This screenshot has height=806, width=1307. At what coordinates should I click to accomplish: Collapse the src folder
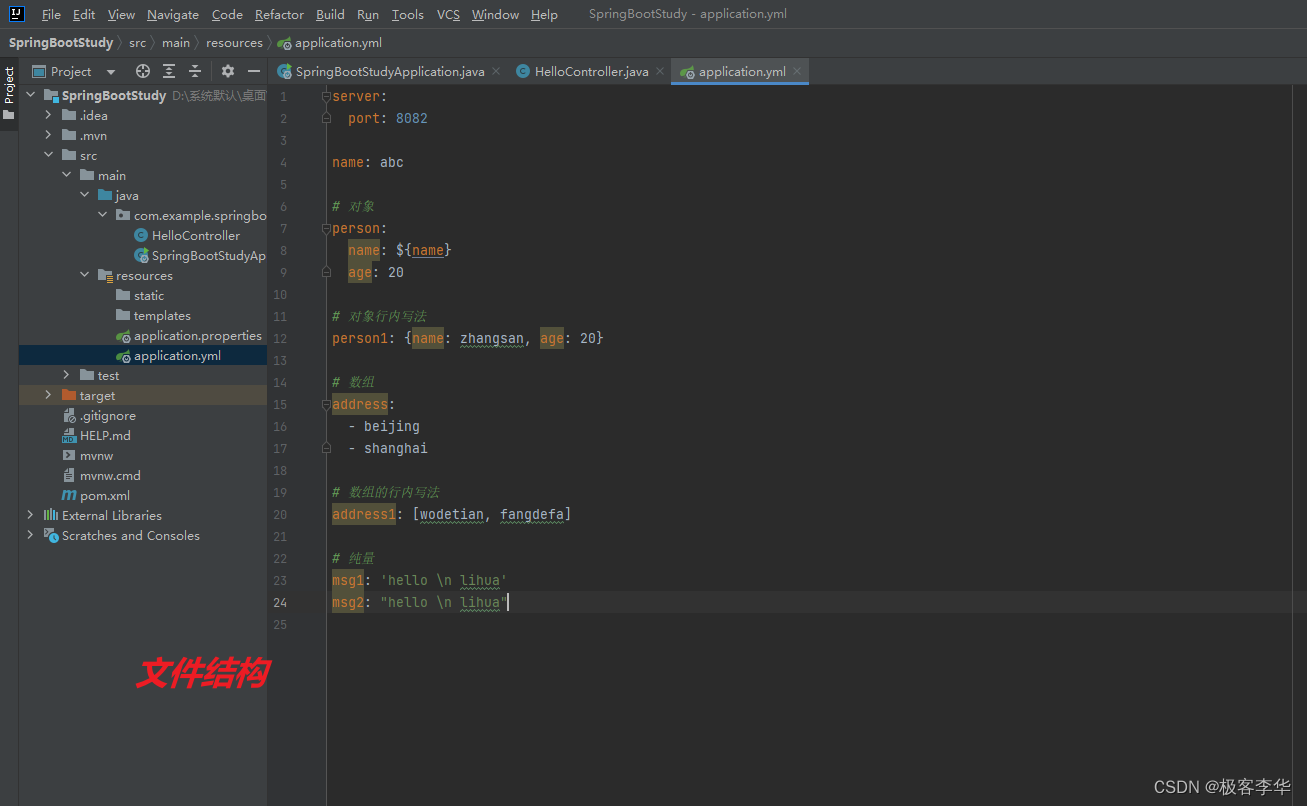pos(48,156)
